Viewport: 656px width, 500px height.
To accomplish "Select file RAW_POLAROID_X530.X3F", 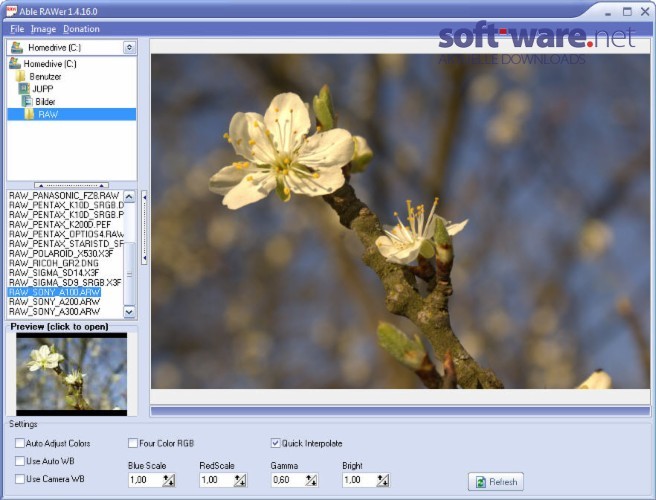I will [x=61, y=254].
